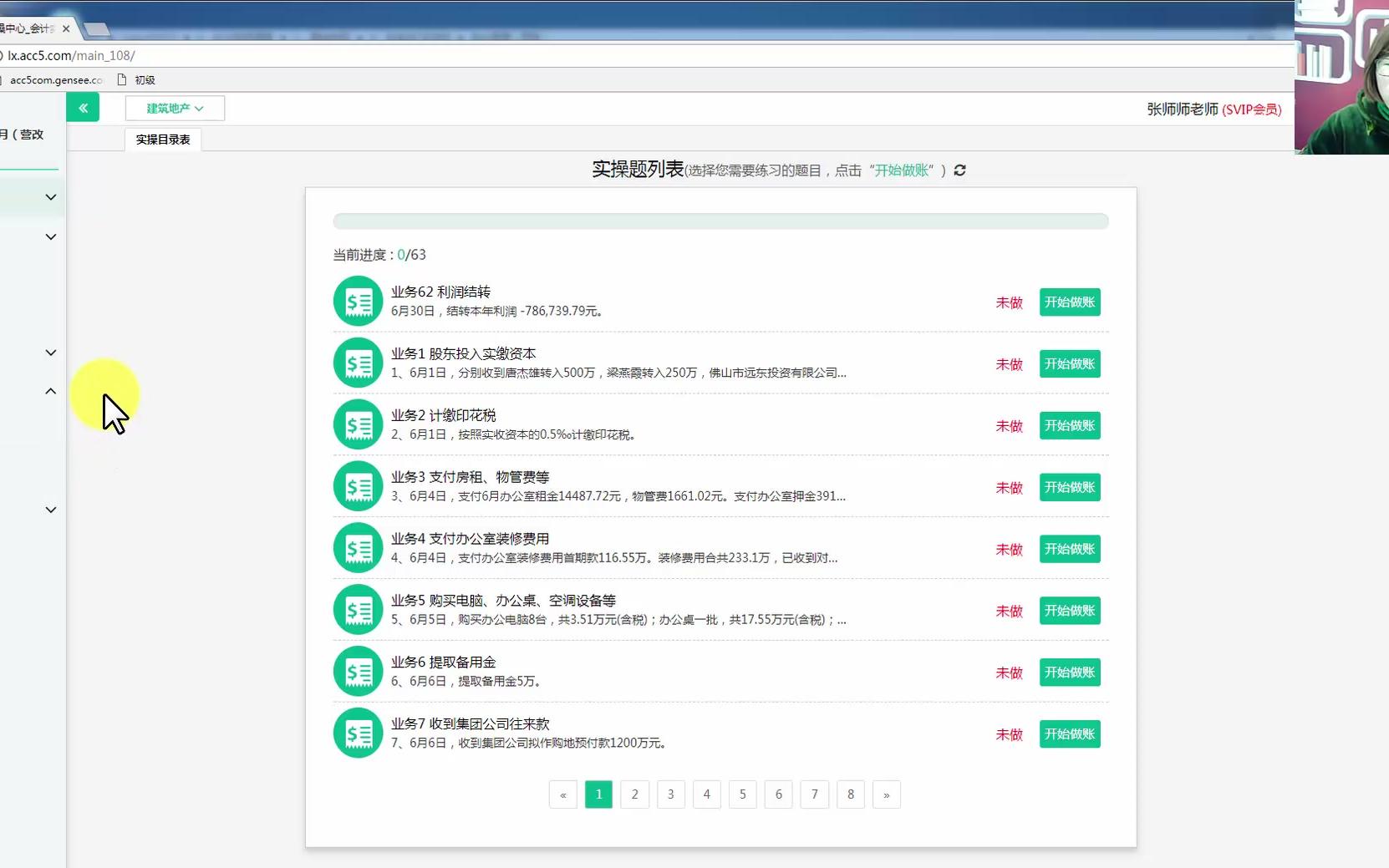The width and height of the screenshot is (1389, 868).
Task: Expand the first sidebar chevron
Action: [x=50, y=197]
